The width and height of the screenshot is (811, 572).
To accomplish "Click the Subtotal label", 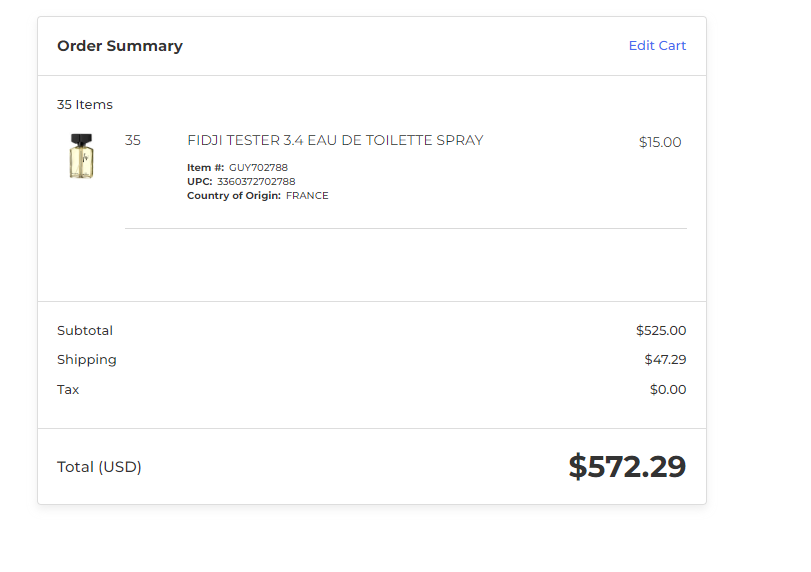I will tap(85, 330).
